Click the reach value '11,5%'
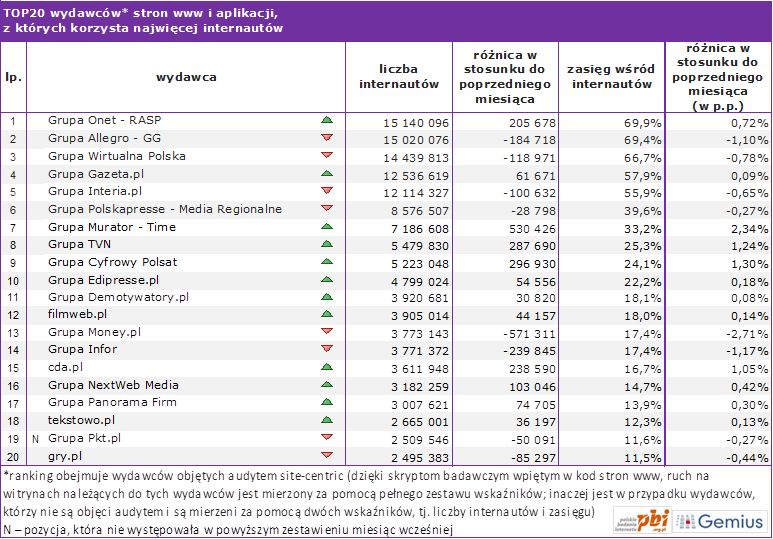The height and width of the screenshot is (539, 773). tap(643, 458)
